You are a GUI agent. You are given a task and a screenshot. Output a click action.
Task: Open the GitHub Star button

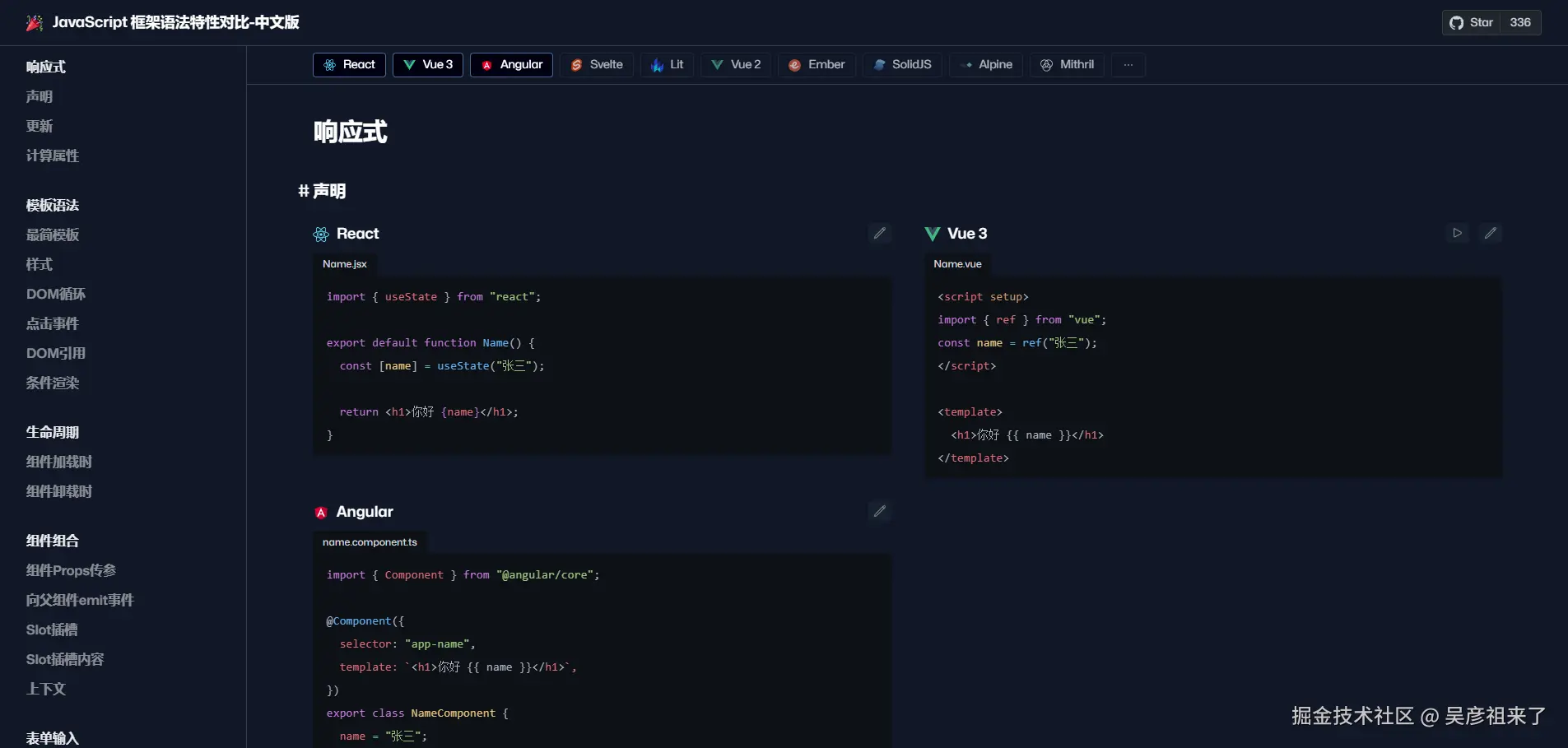(1471, 23)
